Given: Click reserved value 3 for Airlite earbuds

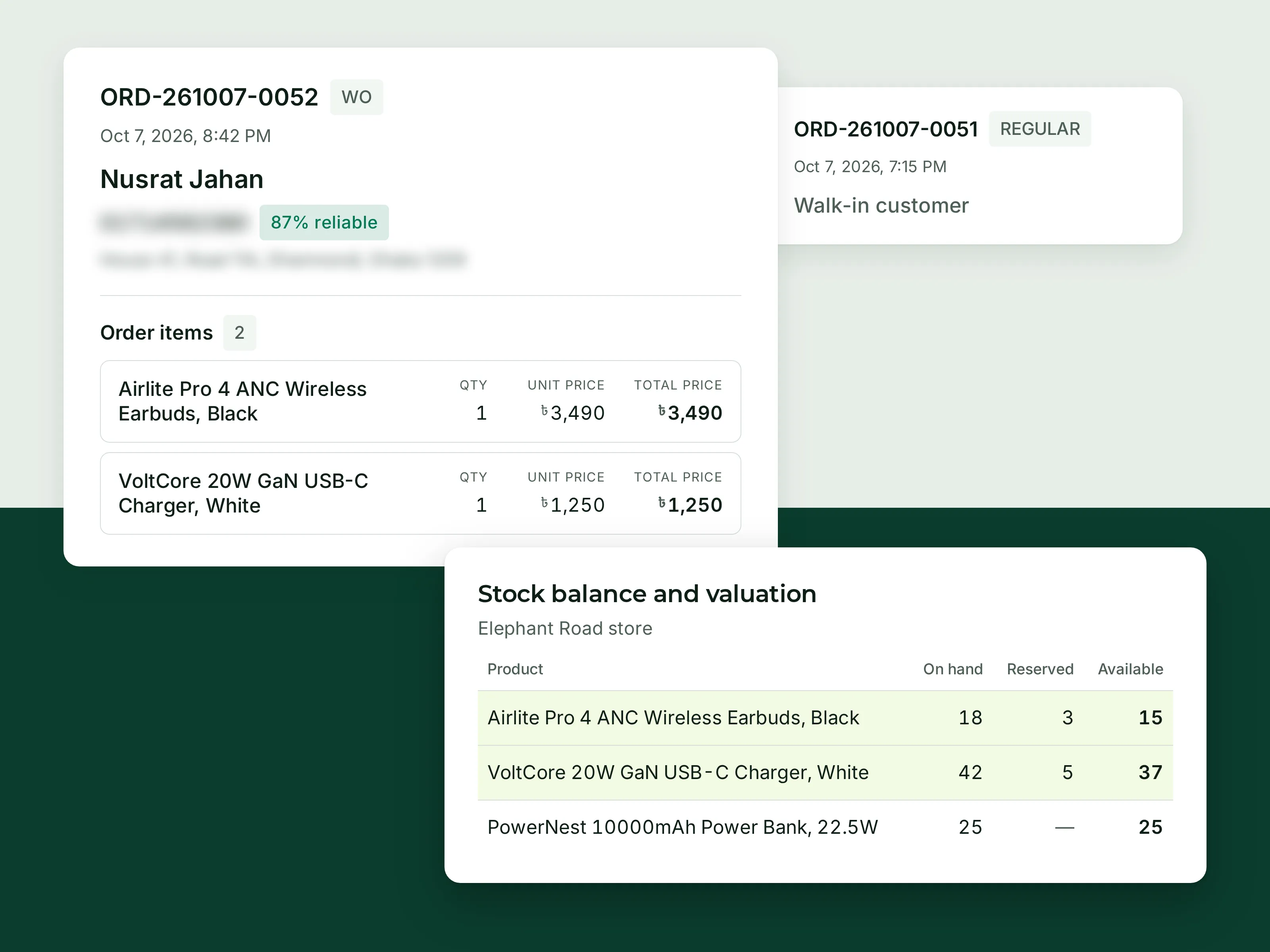Looking at the screenshot, I should coord(1067,718).
